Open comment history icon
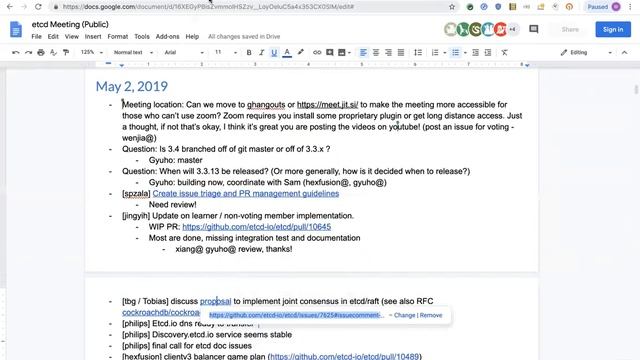The height and width of the screenshot is (360, 640). [533, 29]
